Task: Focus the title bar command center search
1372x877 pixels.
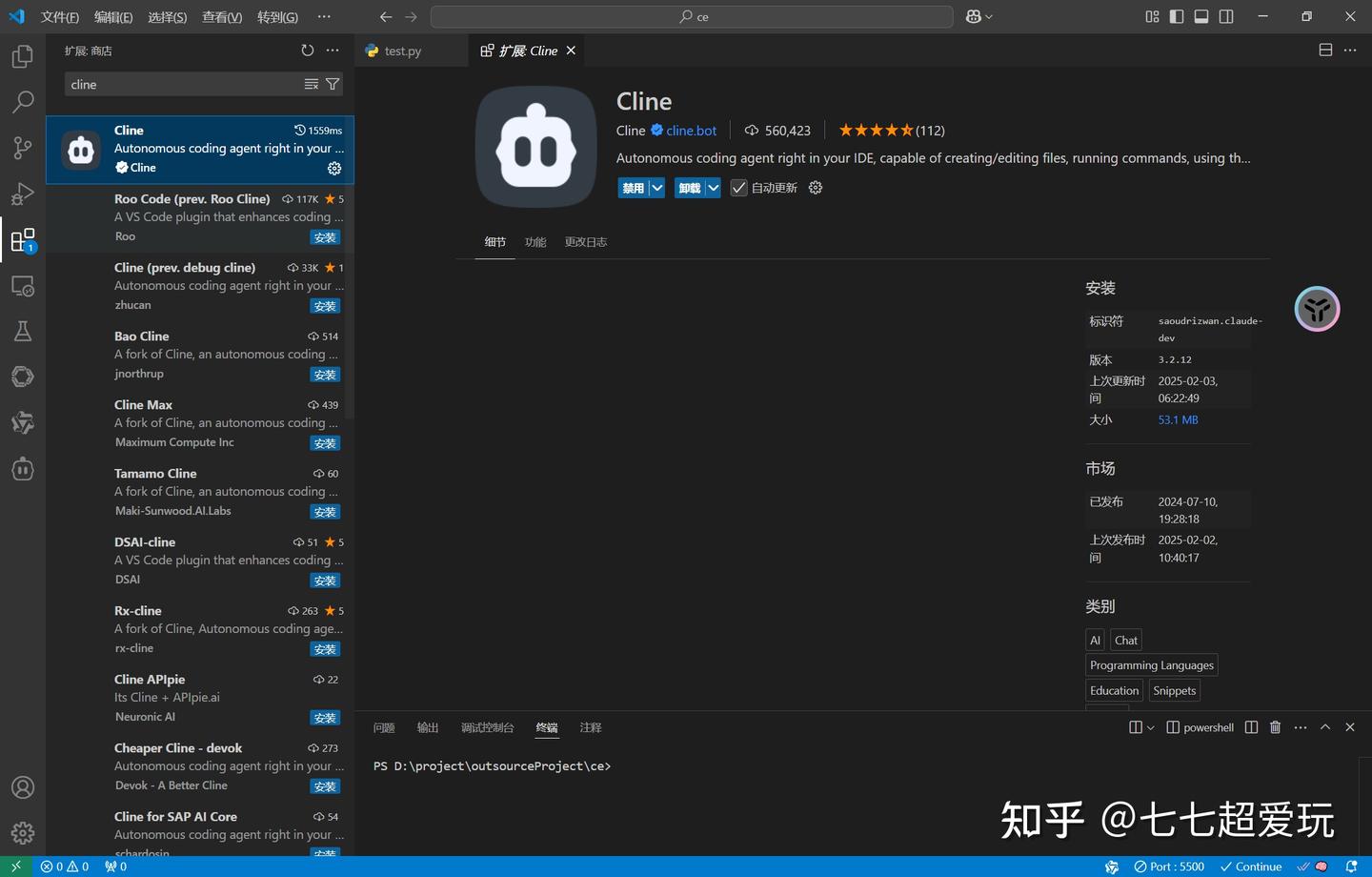Action: coord(692,16)
